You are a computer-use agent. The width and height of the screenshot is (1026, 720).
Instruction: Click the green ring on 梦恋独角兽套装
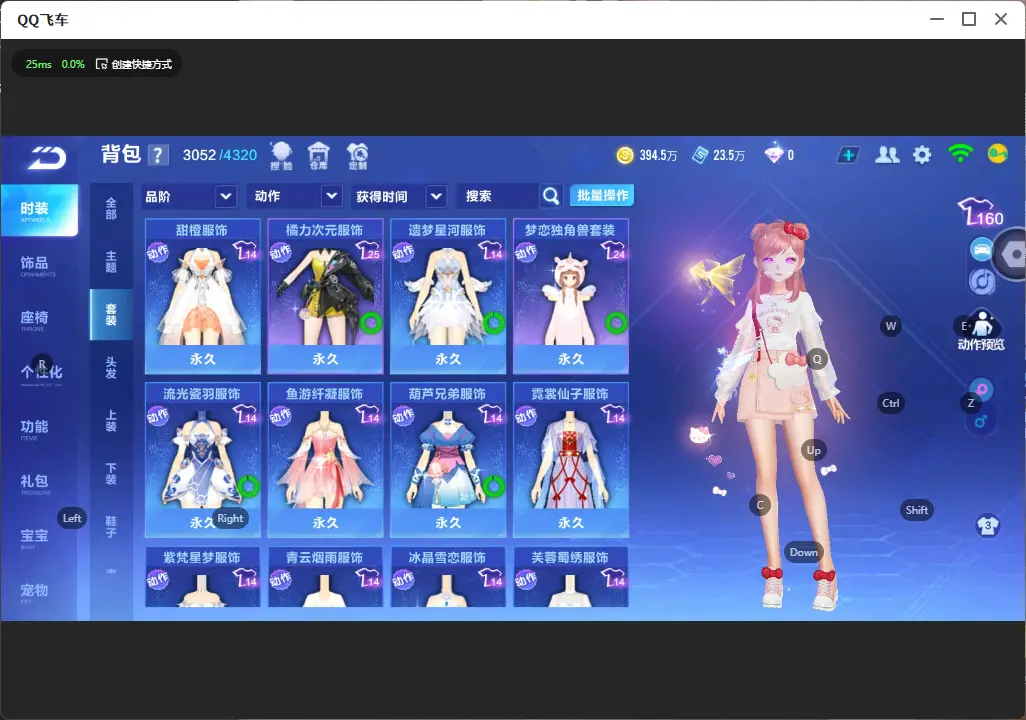pyautogui.click(x=616, y=322)
